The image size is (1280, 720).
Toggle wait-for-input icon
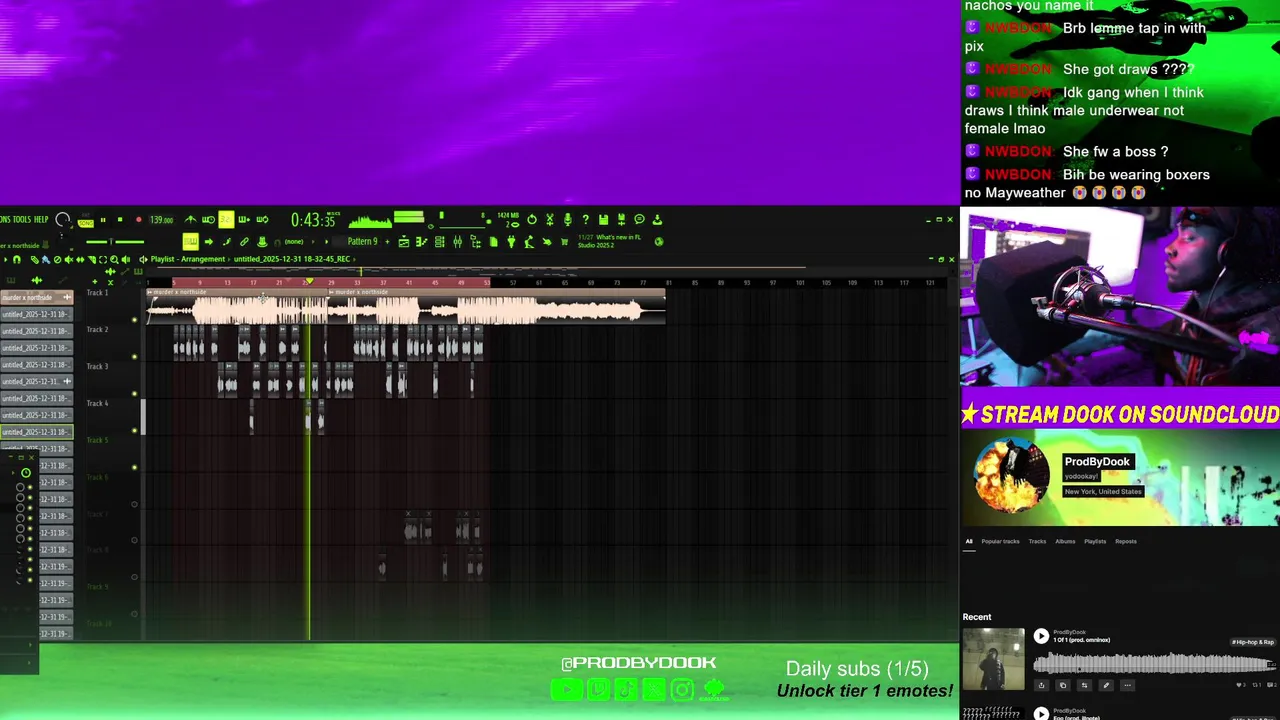click(x=208, y=220)
